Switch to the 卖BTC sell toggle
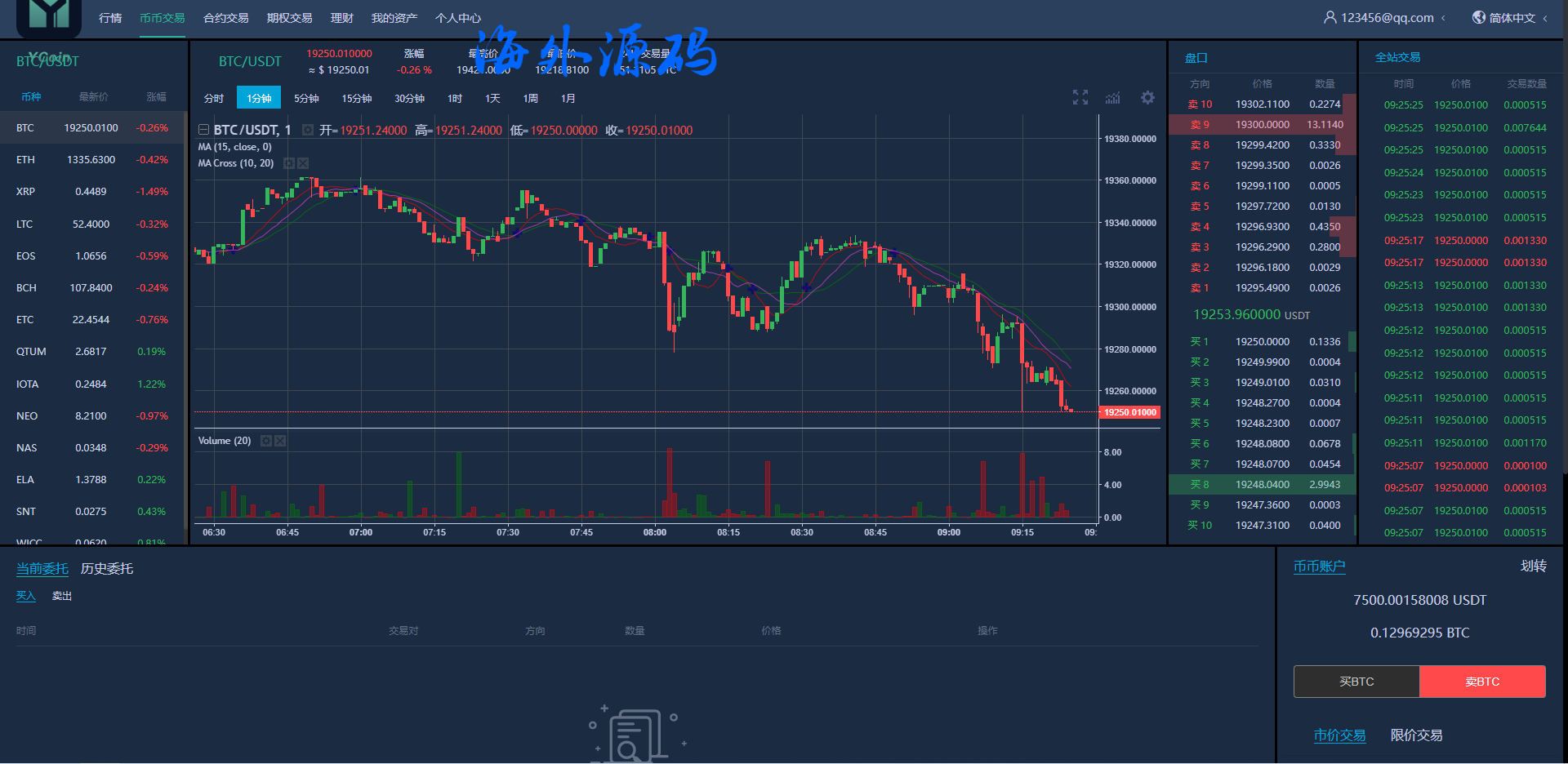 tap(1482, 682)
